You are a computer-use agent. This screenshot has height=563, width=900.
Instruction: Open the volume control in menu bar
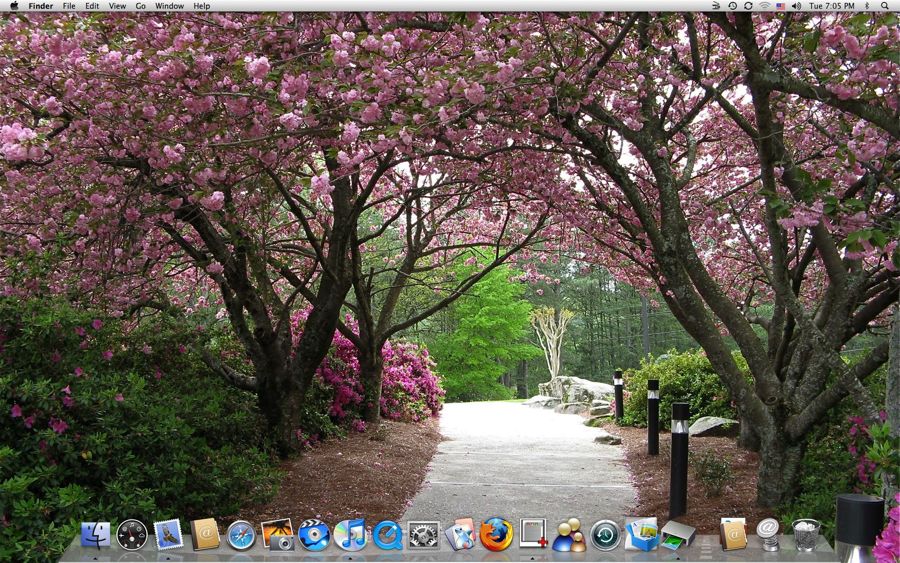coord(796,6)
